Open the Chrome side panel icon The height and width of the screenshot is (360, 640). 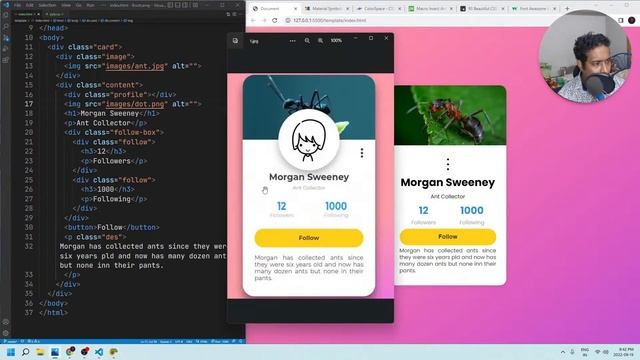pyautogui.click(x=621, y=20)
